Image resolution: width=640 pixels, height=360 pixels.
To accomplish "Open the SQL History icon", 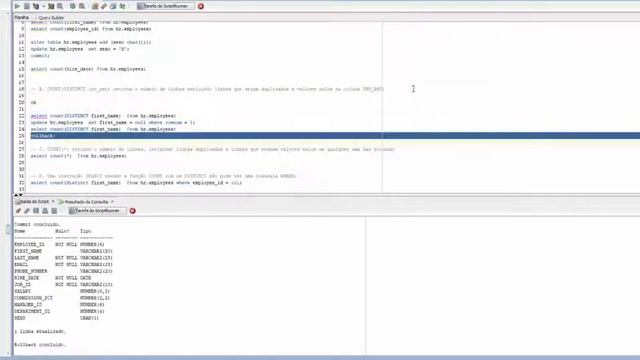I will tap(113, 6).
